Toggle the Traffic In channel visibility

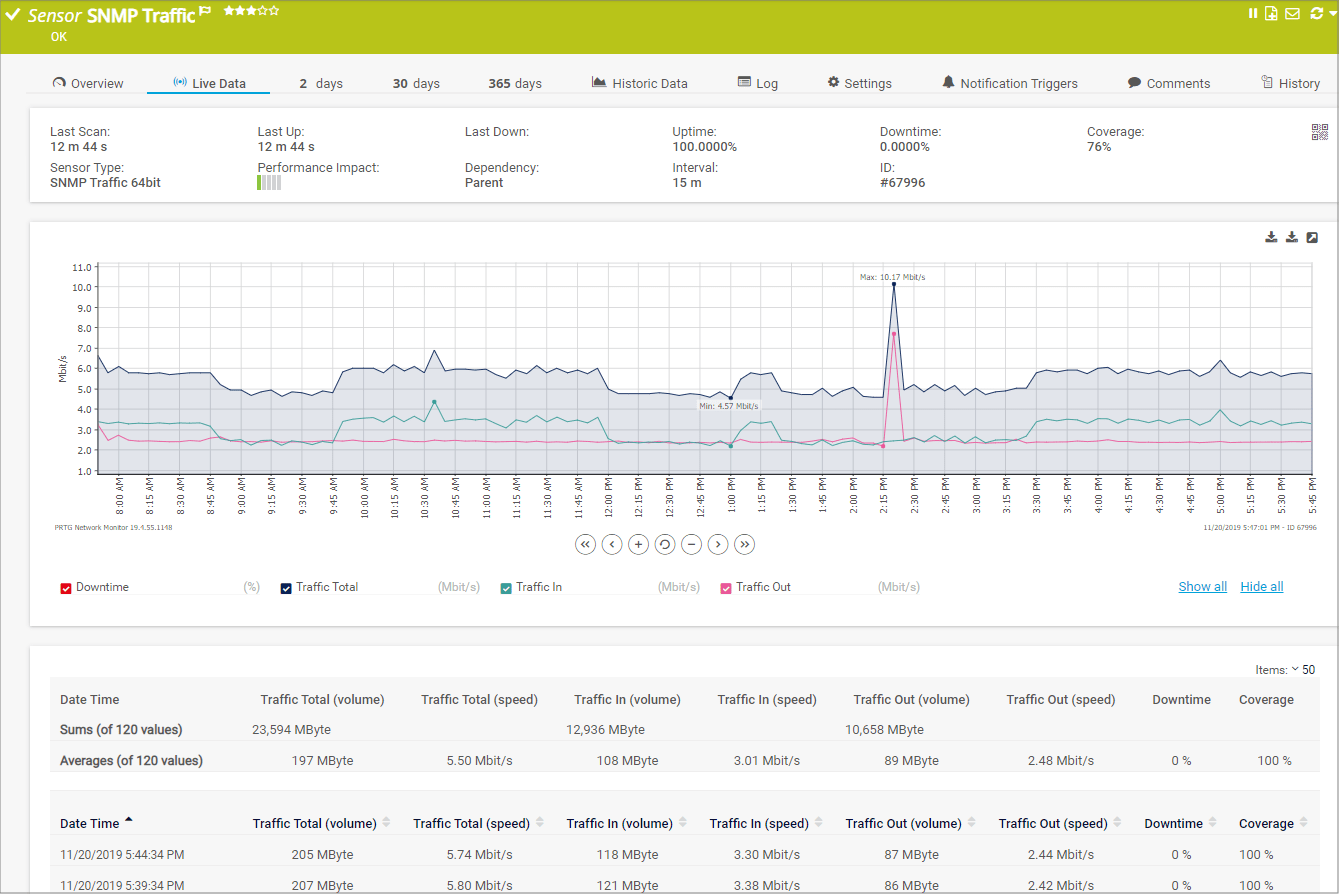coord(506,587)
